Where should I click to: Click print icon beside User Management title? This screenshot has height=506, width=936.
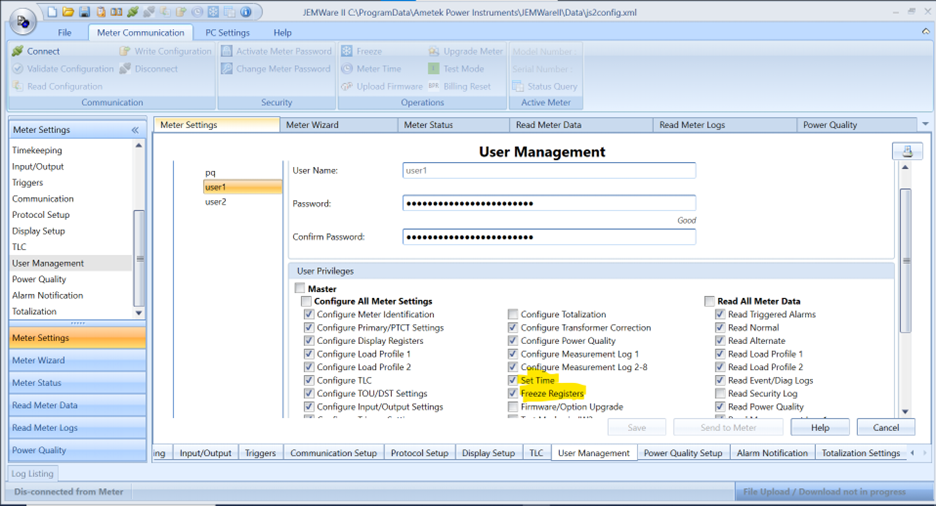click(x=907, y=151)
